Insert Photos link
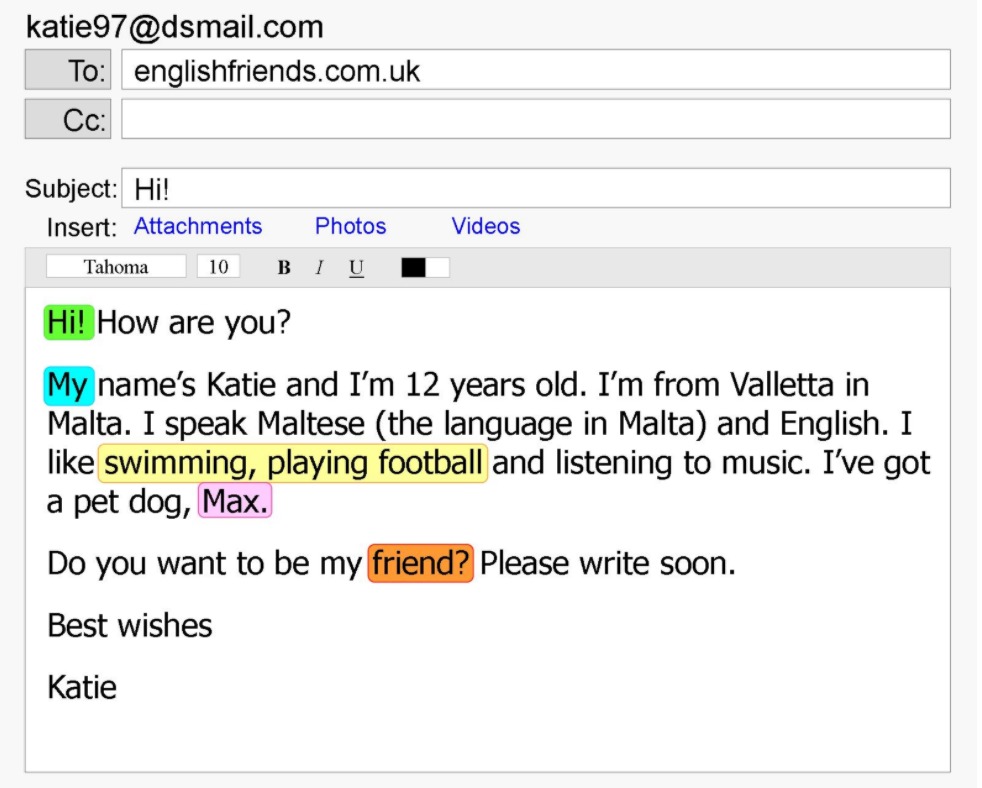 click(x=350, y=227)
